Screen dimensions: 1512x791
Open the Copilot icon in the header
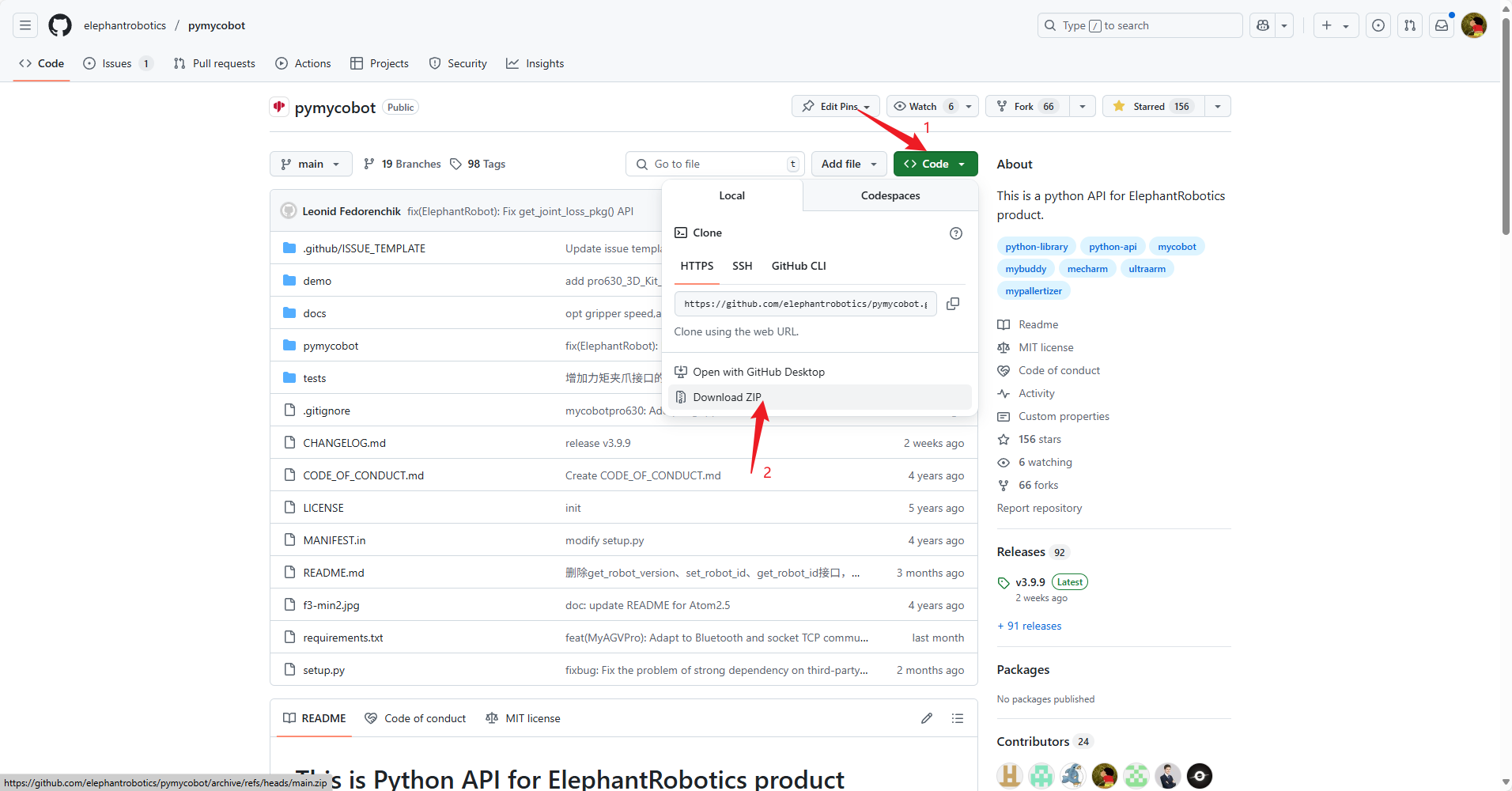tap(1263, 25)
